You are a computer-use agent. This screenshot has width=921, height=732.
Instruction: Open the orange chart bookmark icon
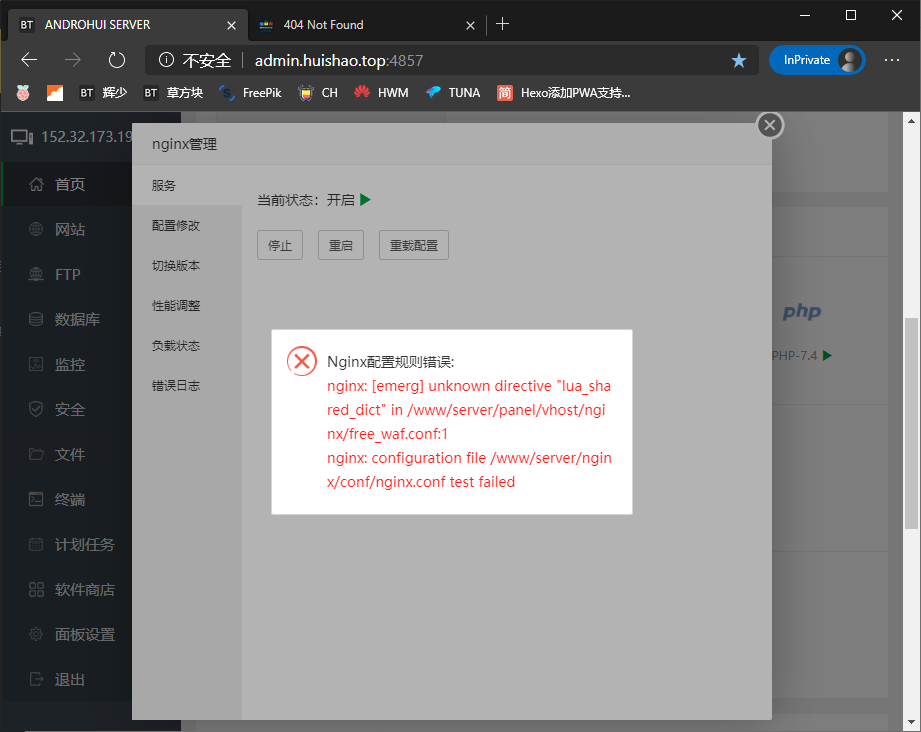click(x=55, y=93)
